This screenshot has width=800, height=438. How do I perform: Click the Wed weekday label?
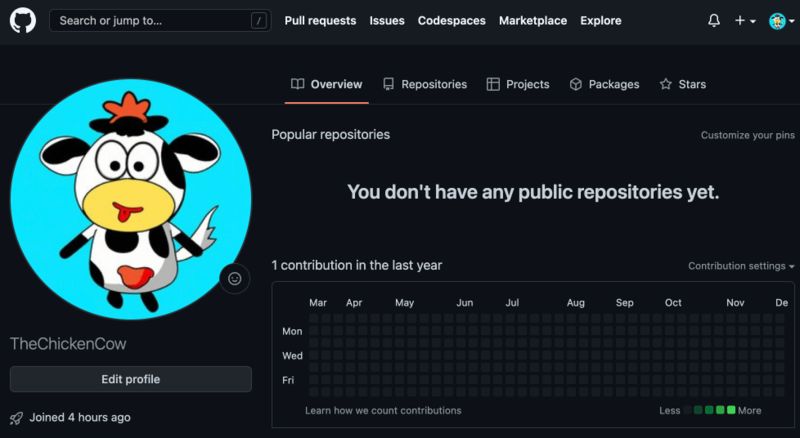pos(292,356)
